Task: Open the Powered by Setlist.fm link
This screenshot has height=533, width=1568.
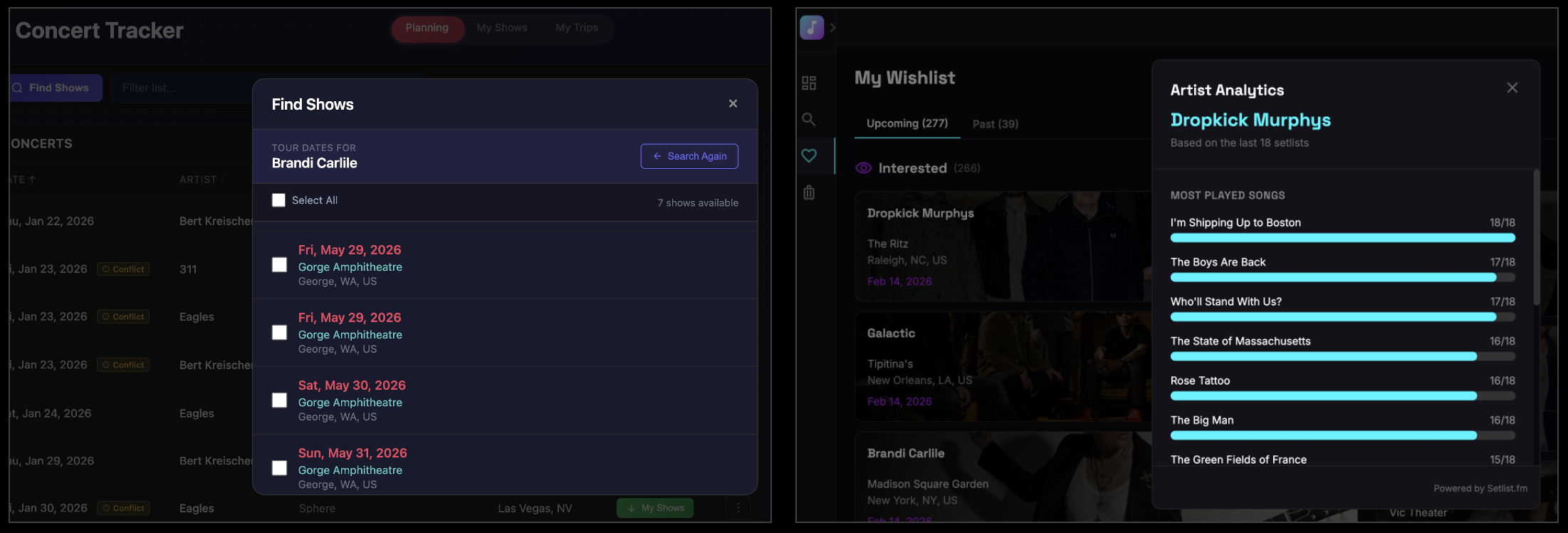Action: point(1480,488)
